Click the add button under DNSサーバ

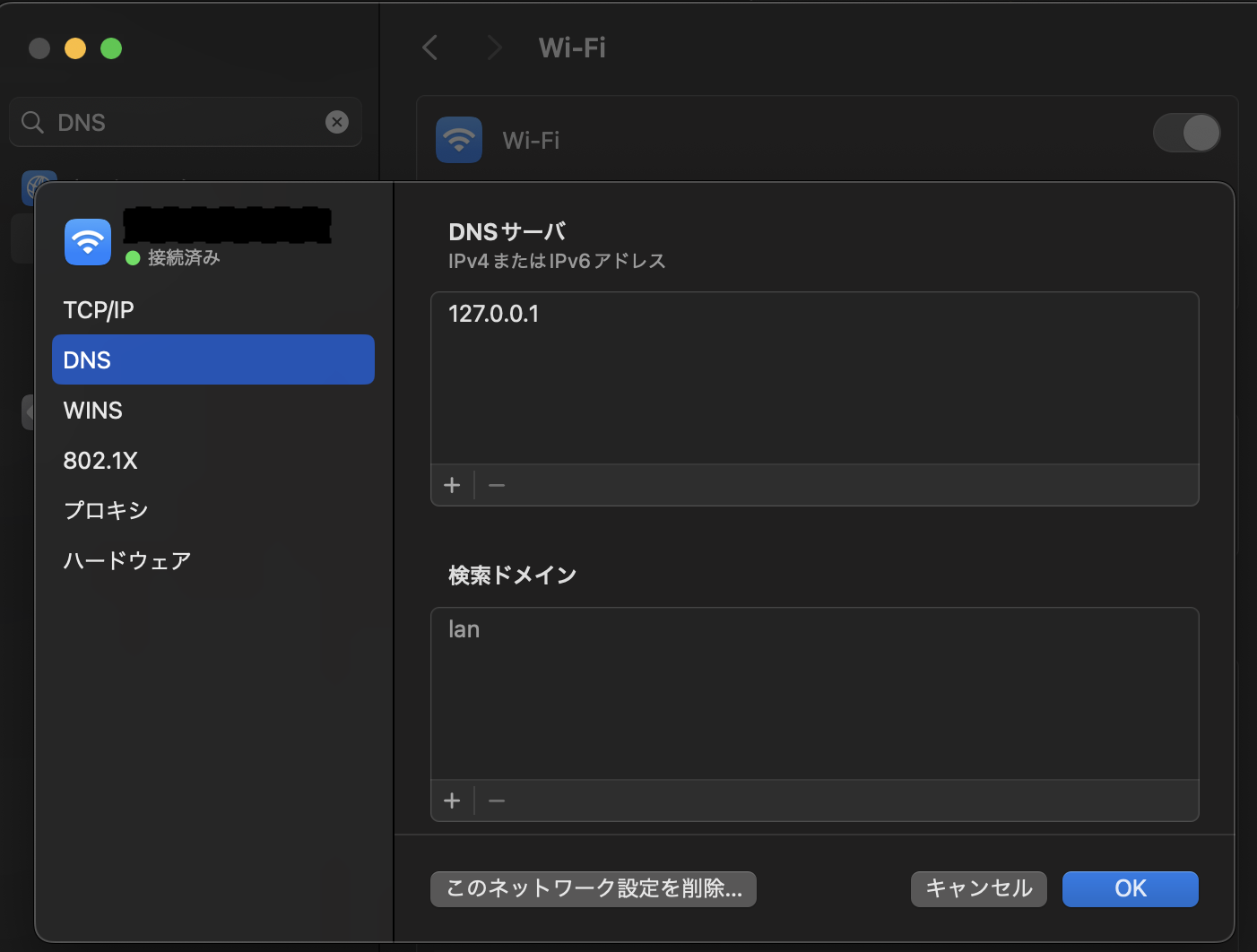452,485
